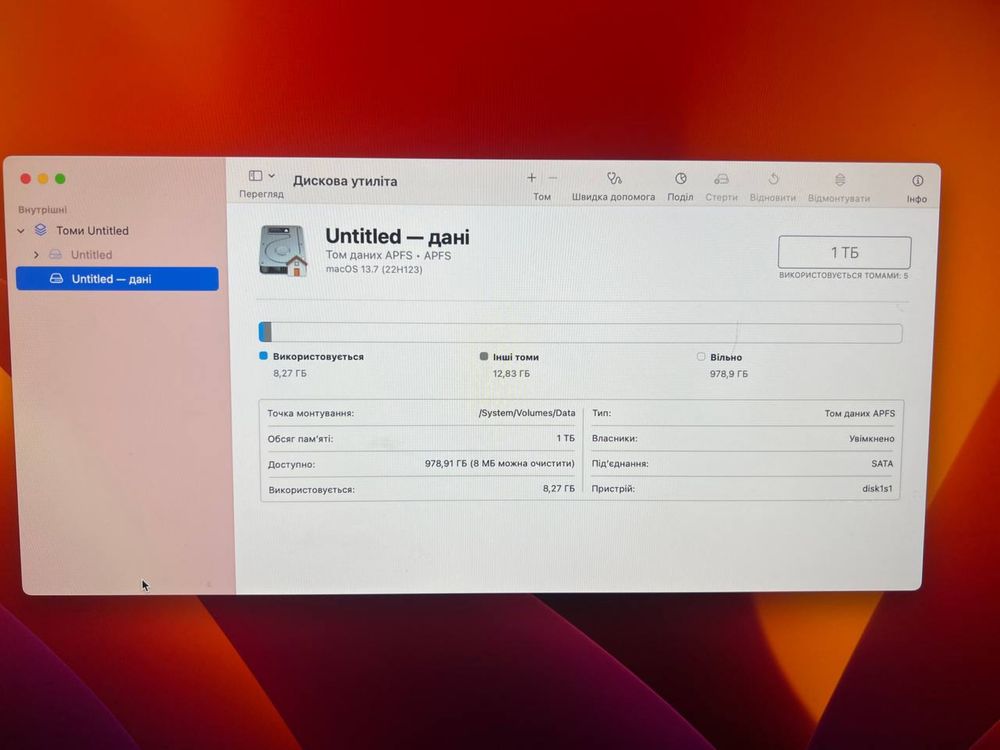
Task: Click the disk1s1 device value
Action: (x=877, y=489)
